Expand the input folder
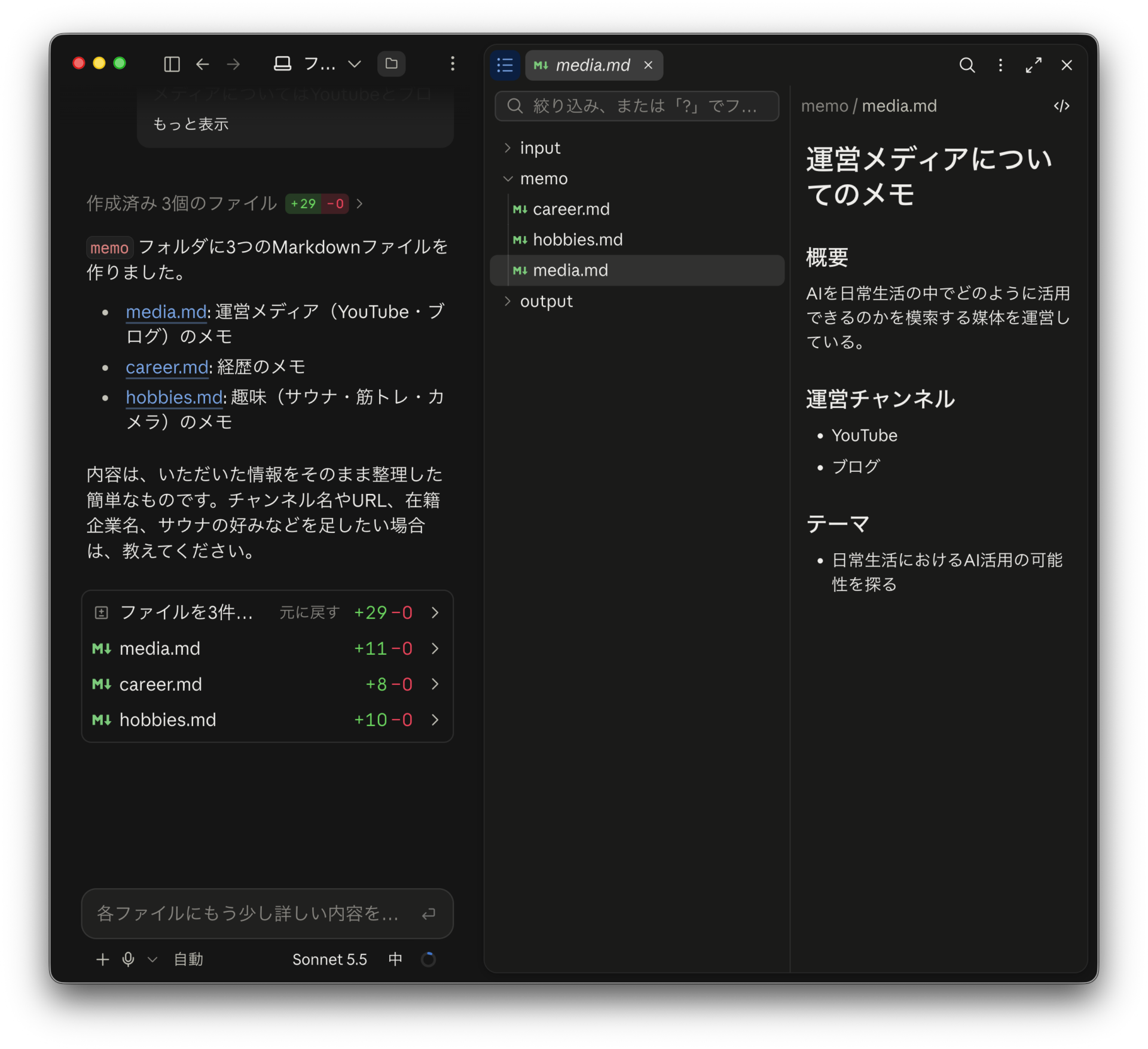Screen dimensions: 1148x1049 pyautogui.click(x=637, y=148)
